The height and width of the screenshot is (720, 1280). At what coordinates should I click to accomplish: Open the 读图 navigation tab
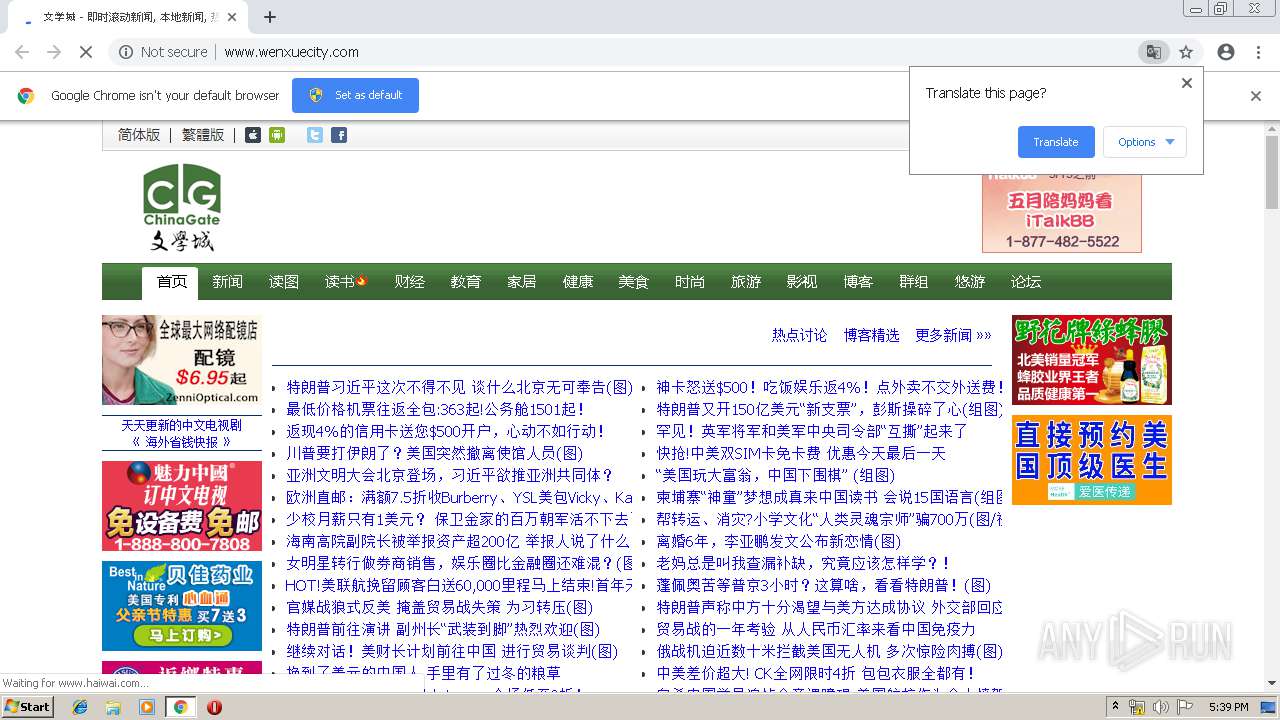click(283, 282)
